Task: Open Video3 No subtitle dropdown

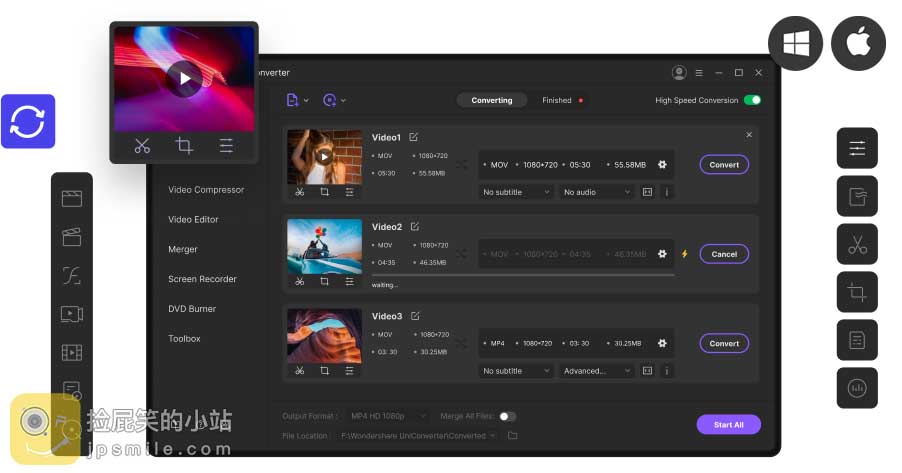Action: (x=516, y=371)
